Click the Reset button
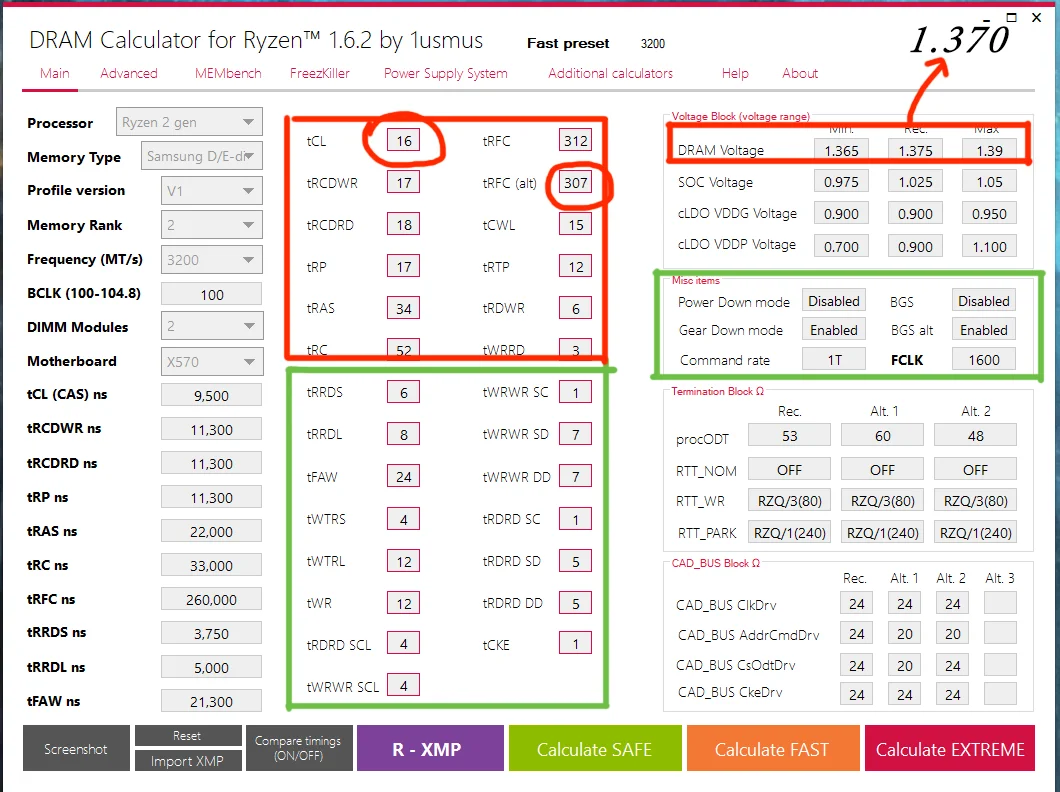Screen dimensions: 1060x792 [187, 736]
